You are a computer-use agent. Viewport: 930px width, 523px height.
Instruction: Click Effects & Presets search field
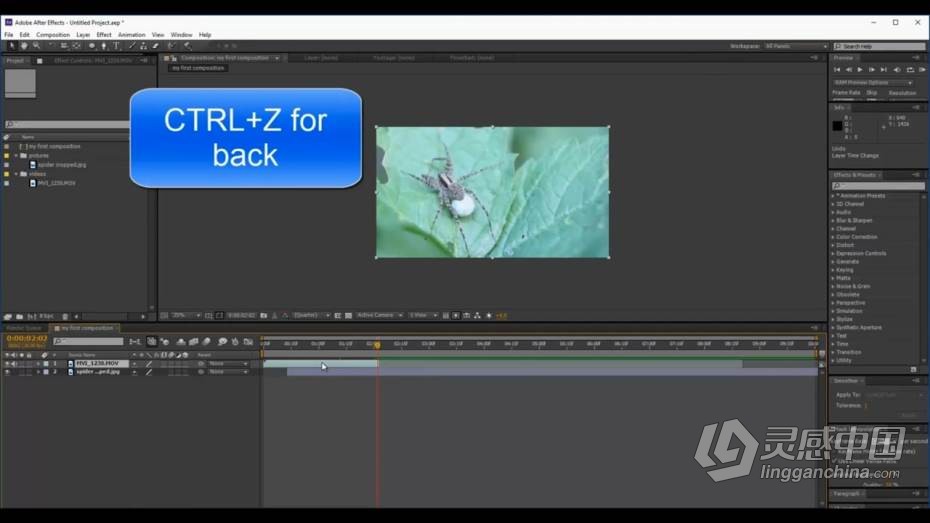coord(878,186)
